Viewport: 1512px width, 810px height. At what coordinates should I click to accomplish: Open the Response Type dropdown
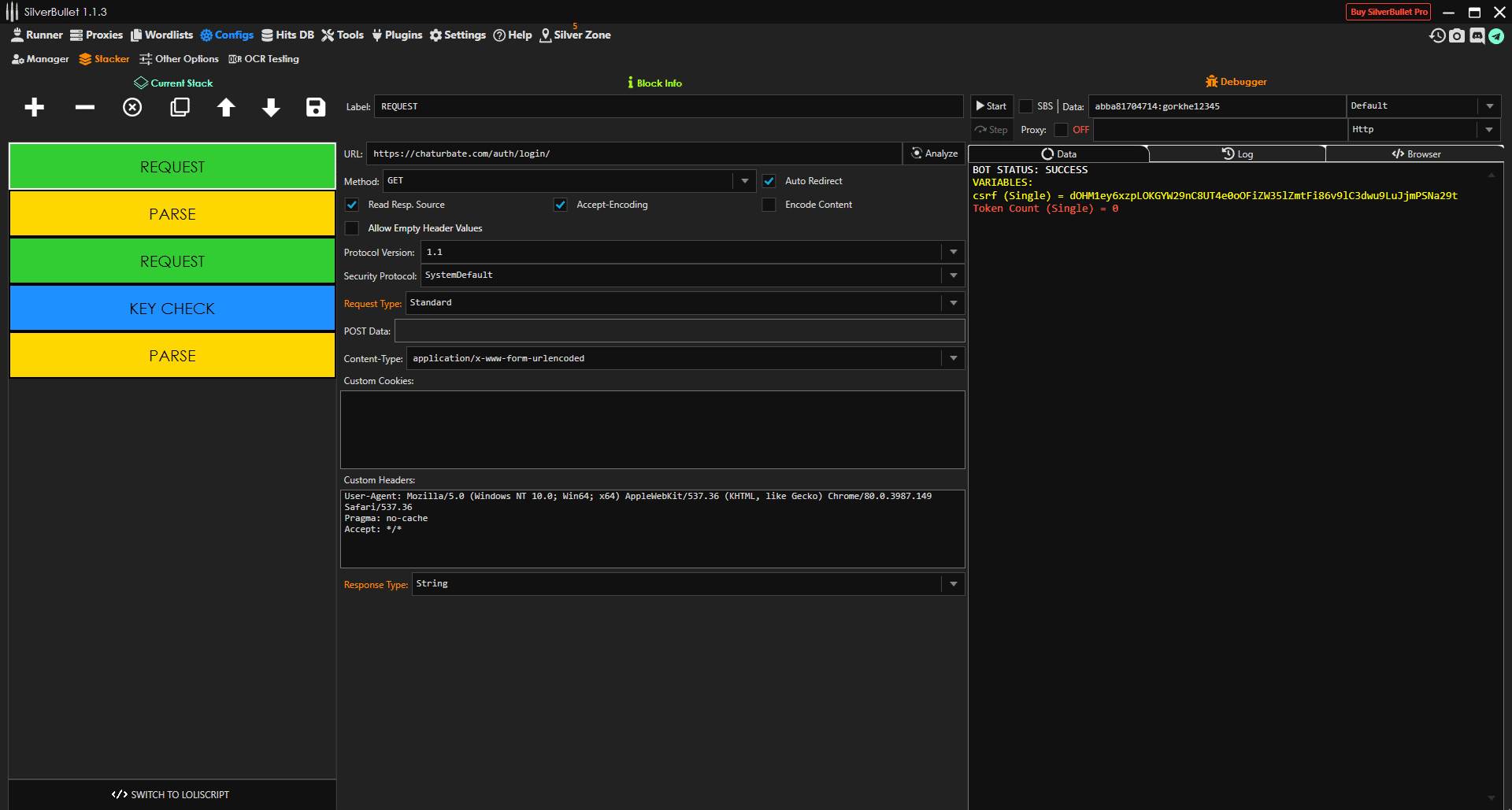click(x=953, y=584)
